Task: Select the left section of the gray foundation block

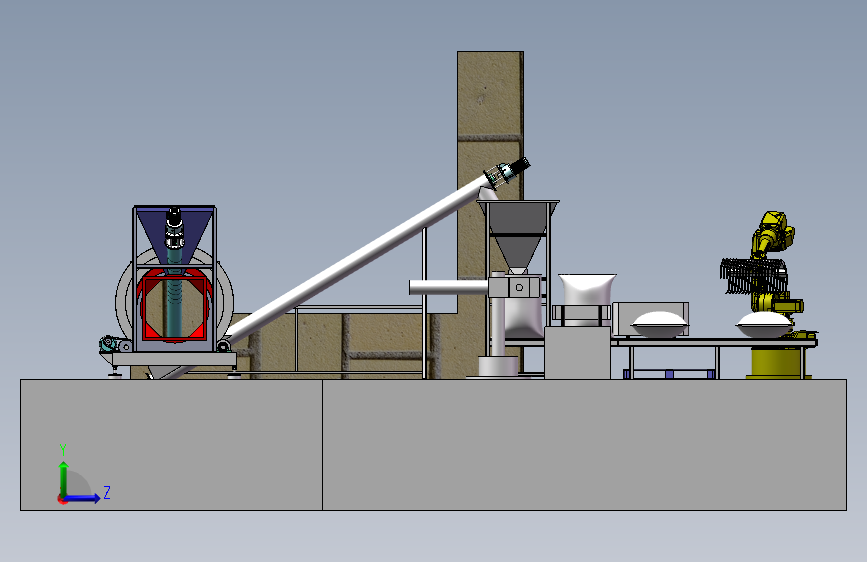Action: tap(171, 445)
